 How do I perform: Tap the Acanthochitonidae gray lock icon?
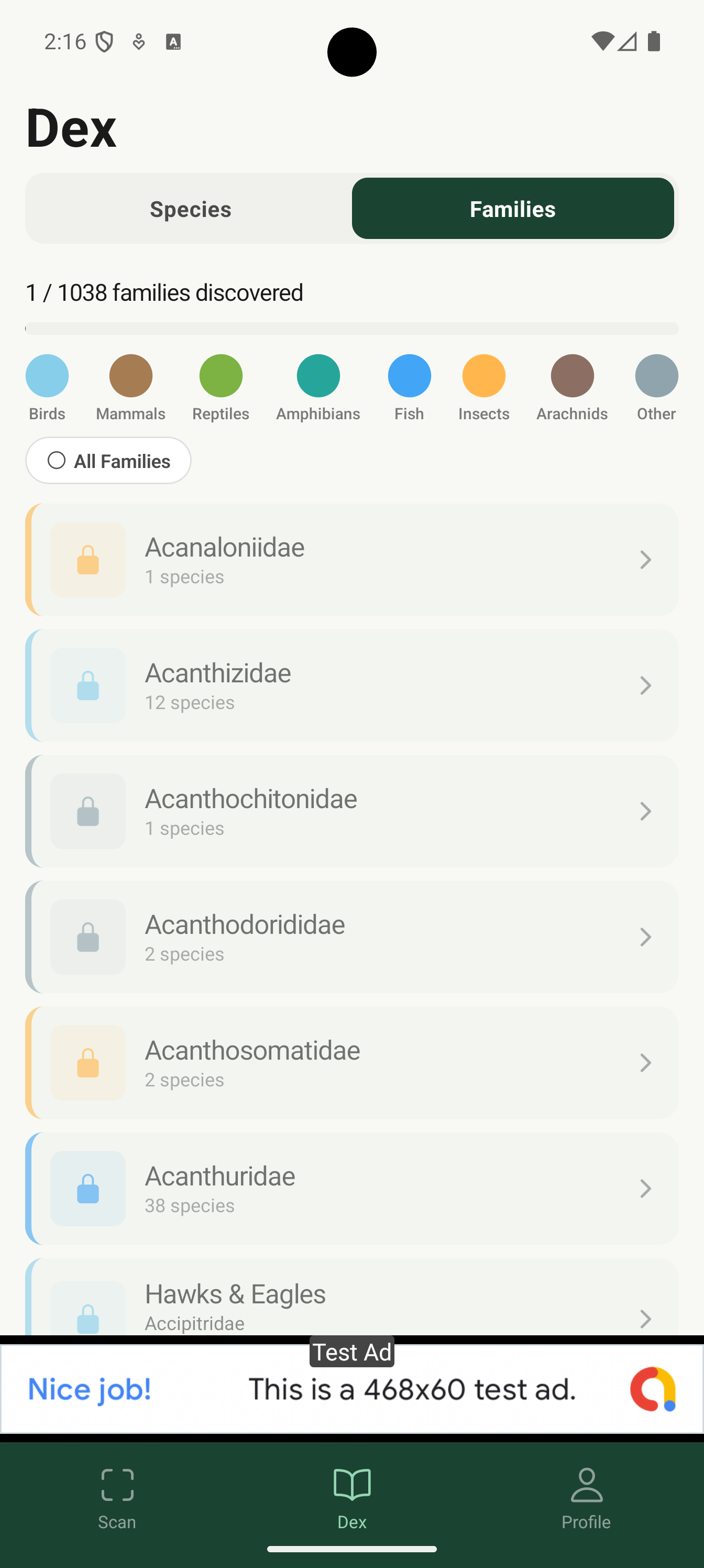[88, 811]
